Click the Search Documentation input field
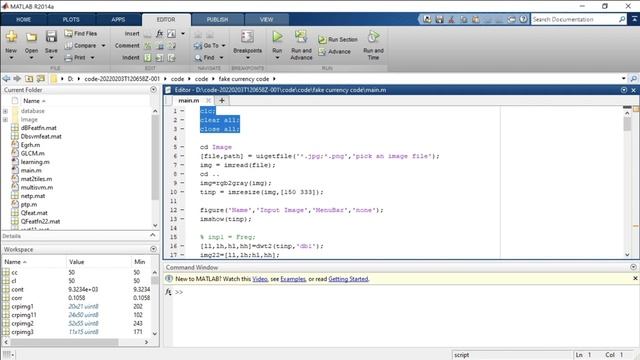 [575, 19]
